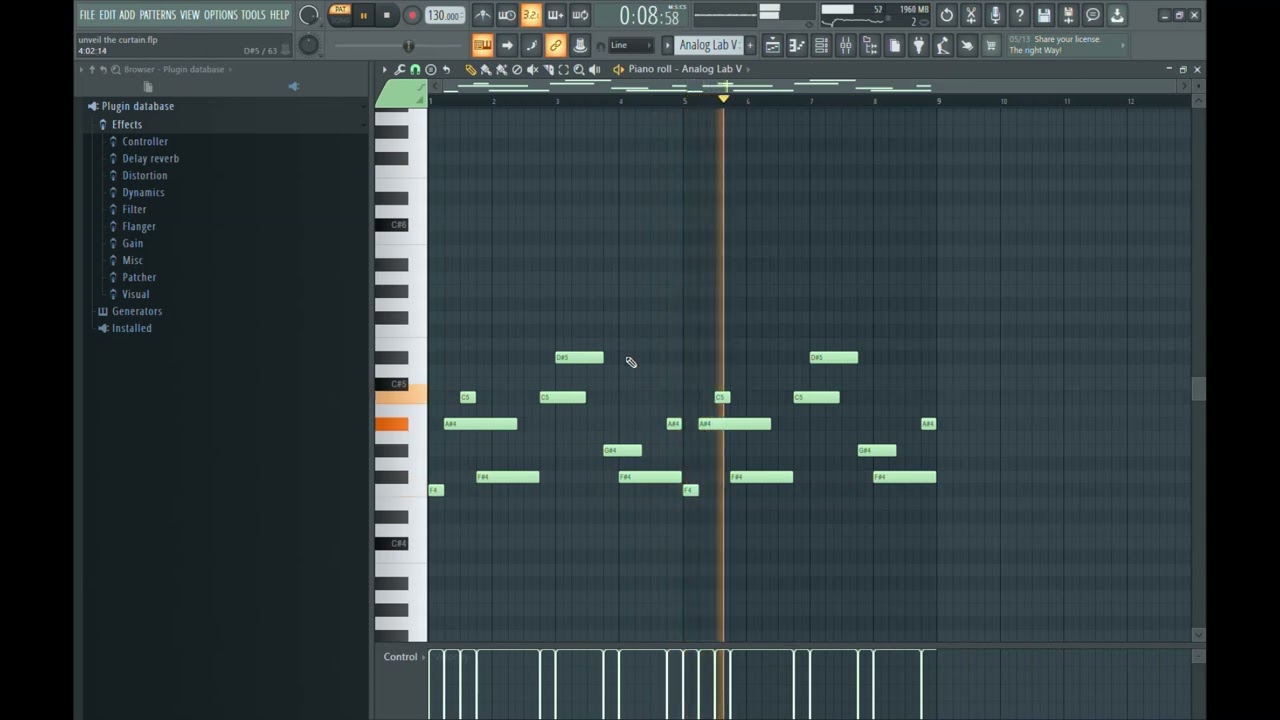Click the arrow left of the pattern name
Viewport: 1280px width, 720px height.
pyautogui.click(x=668, y=45)
